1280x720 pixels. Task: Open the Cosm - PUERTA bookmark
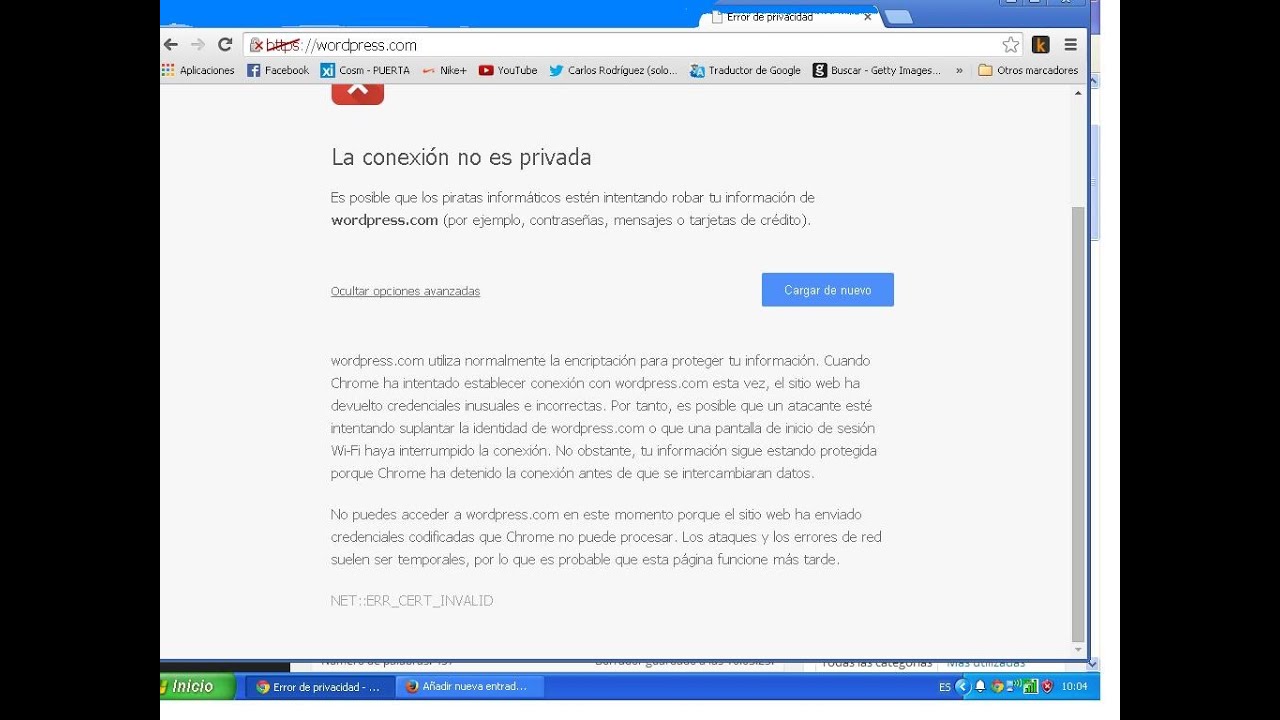coord(365,71)
